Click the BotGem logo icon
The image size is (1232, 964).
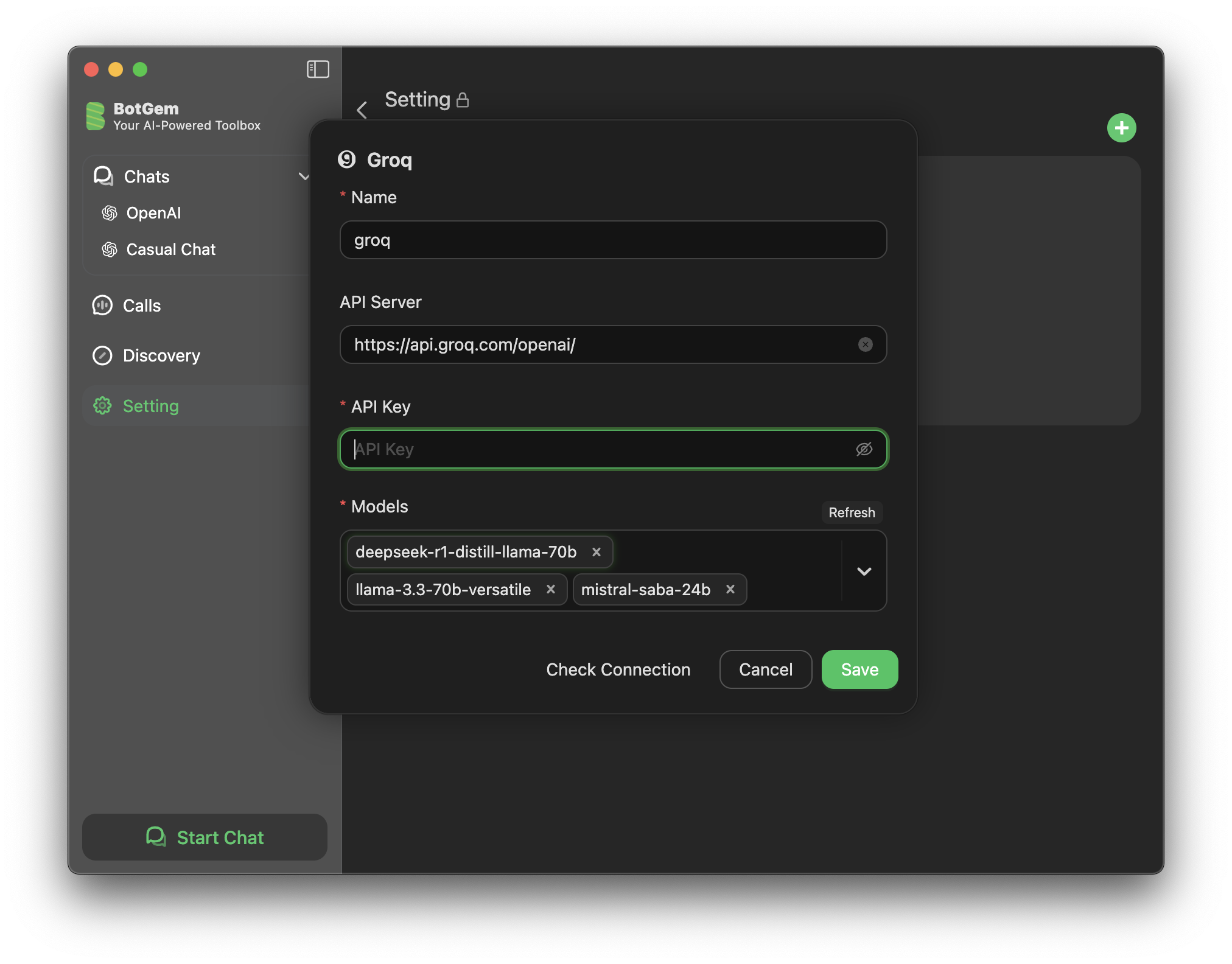coord(96,116)
